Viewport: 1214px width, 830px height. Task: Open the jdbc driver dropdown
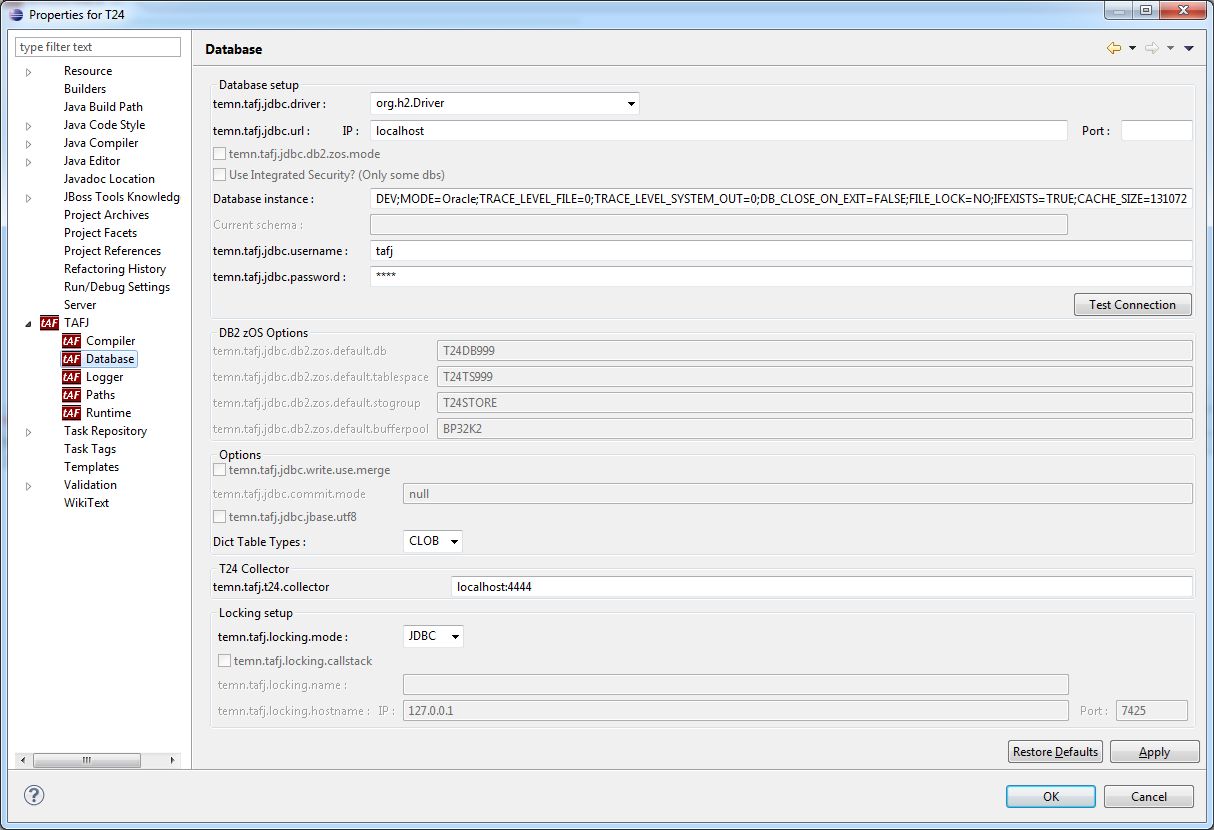pos(631,103)
